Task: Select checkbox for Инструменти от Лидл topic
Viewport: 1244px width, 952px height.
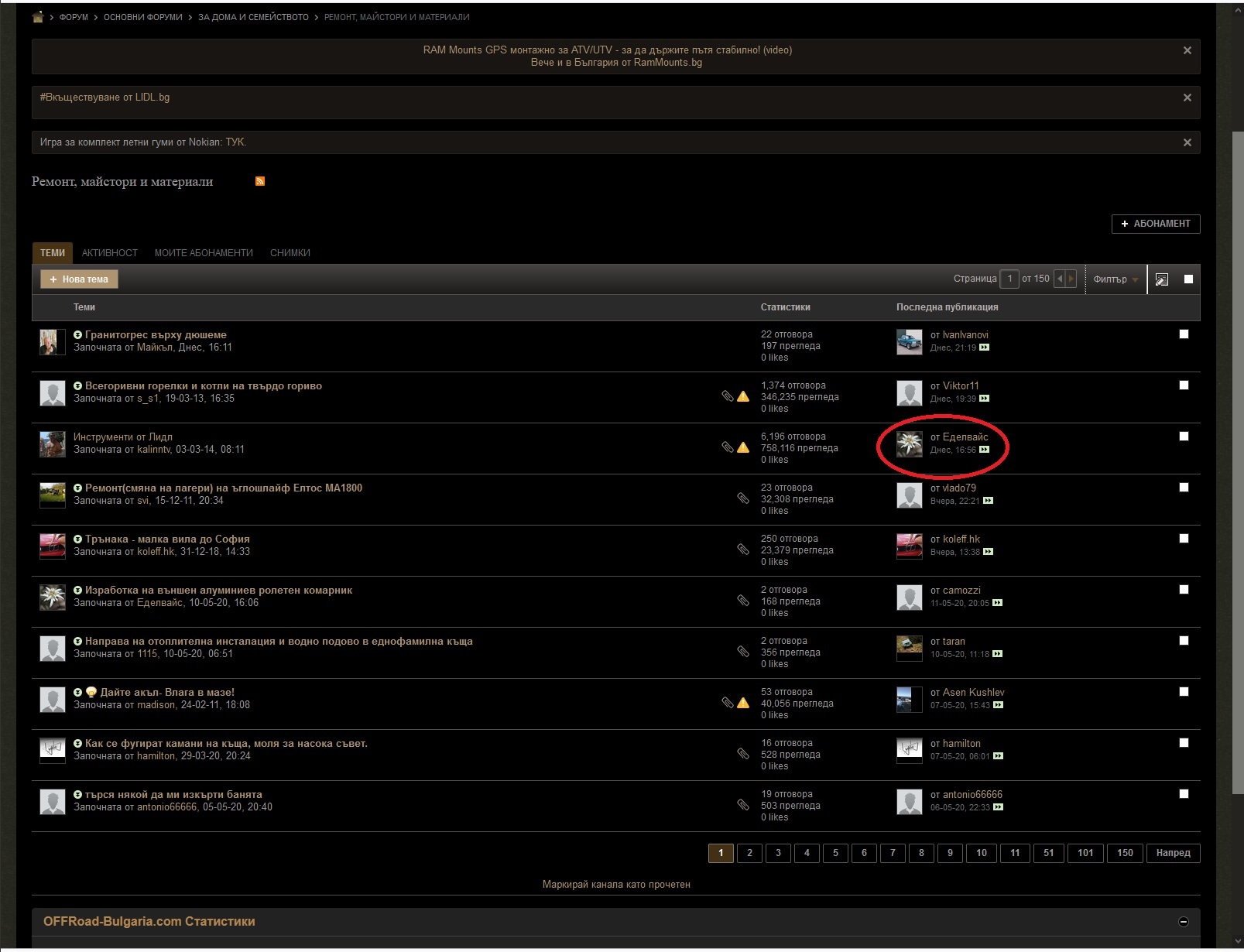Action: click(1184, 437)
